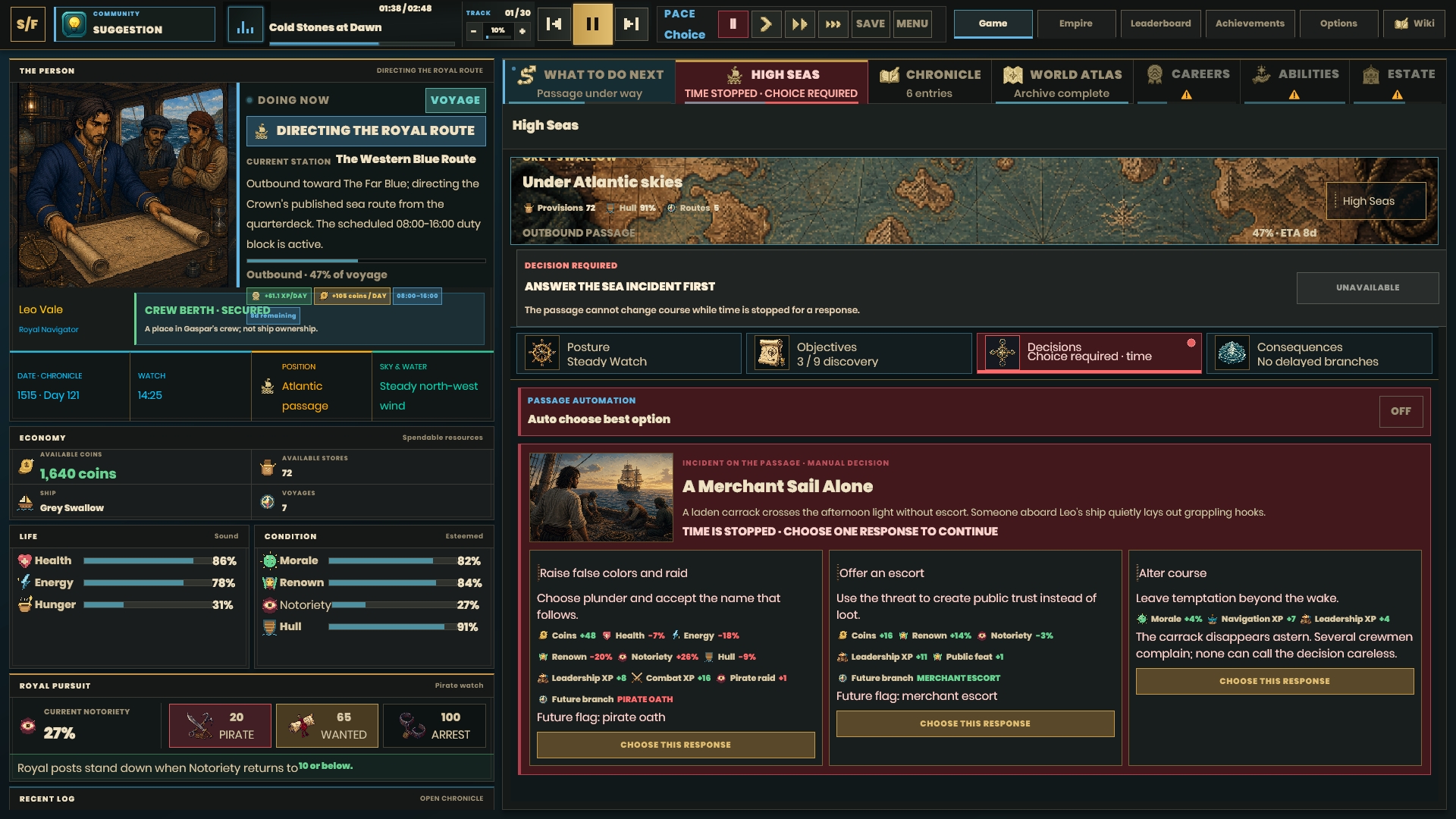
Task: Click the S/F logo icon
Action: click(x=27, y=24)
